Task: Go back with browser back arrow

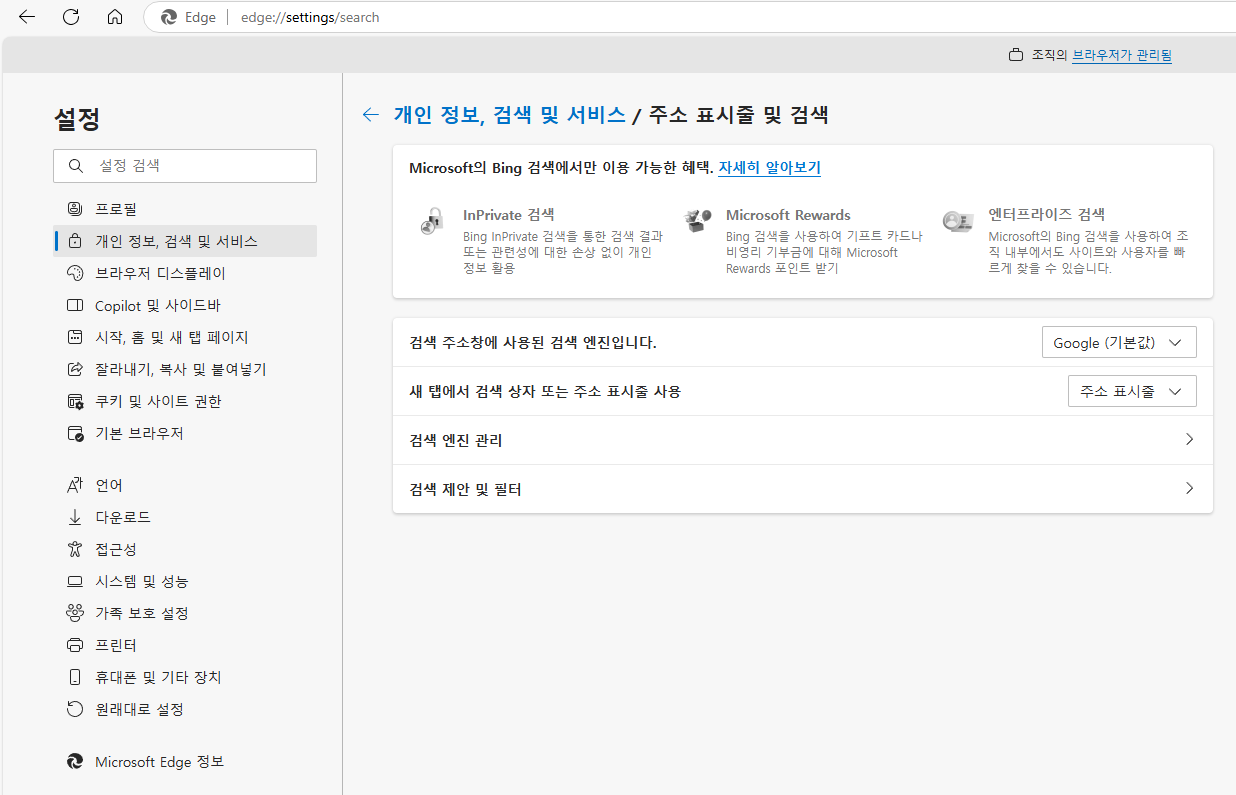Action: [x=27, y=17]
